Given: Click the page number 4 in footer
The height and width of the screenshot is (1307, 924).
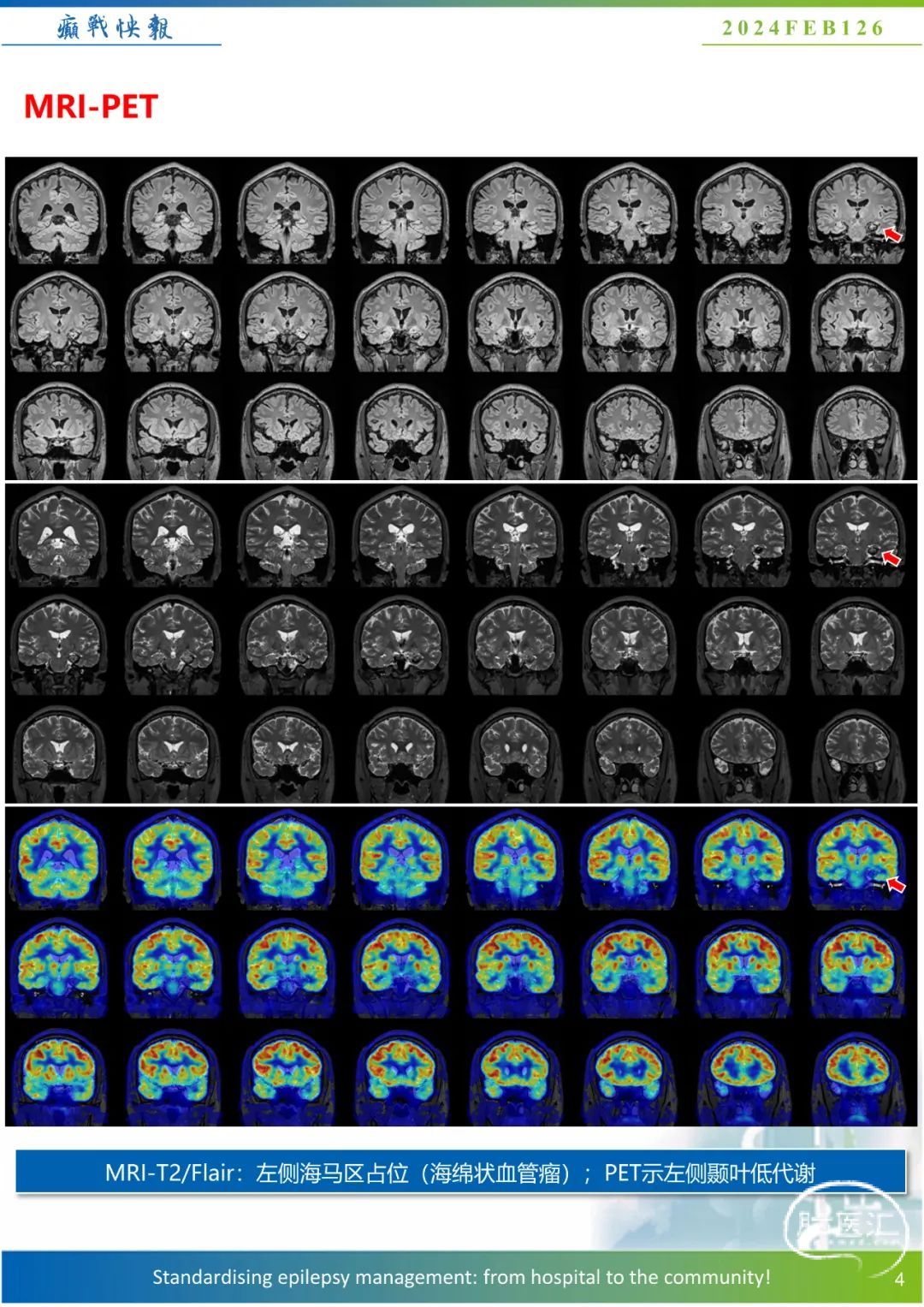Looking at the screenshot, I should pos(899,1280).
